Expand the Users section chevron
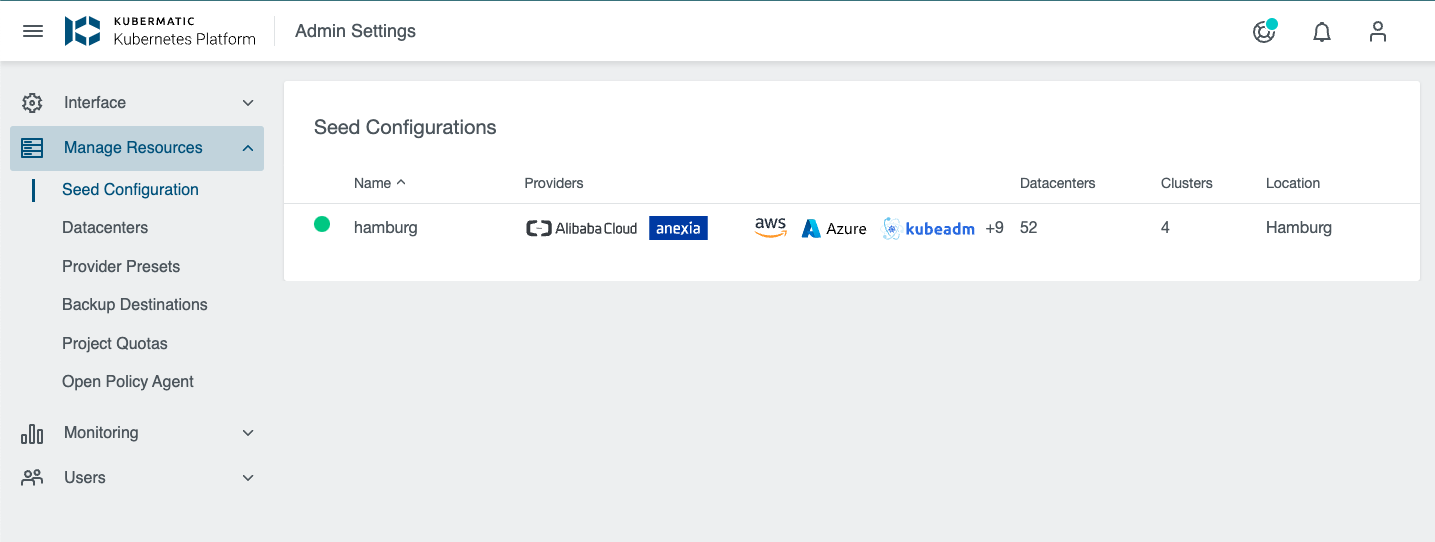1435x542 pixels. point(248,478)
